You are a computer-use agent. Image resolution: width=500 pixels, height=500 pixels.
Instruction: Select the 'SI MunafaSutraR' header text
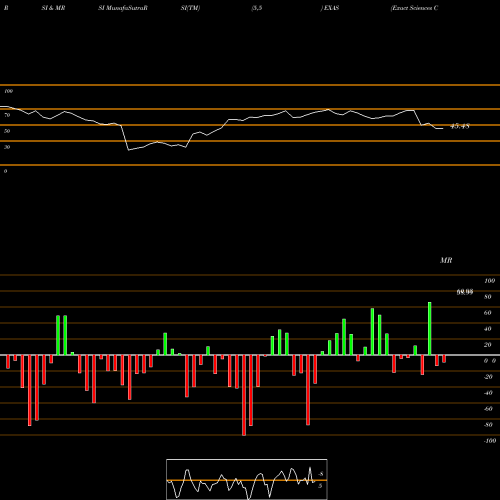pyautogui.click(x=123, y=8)
